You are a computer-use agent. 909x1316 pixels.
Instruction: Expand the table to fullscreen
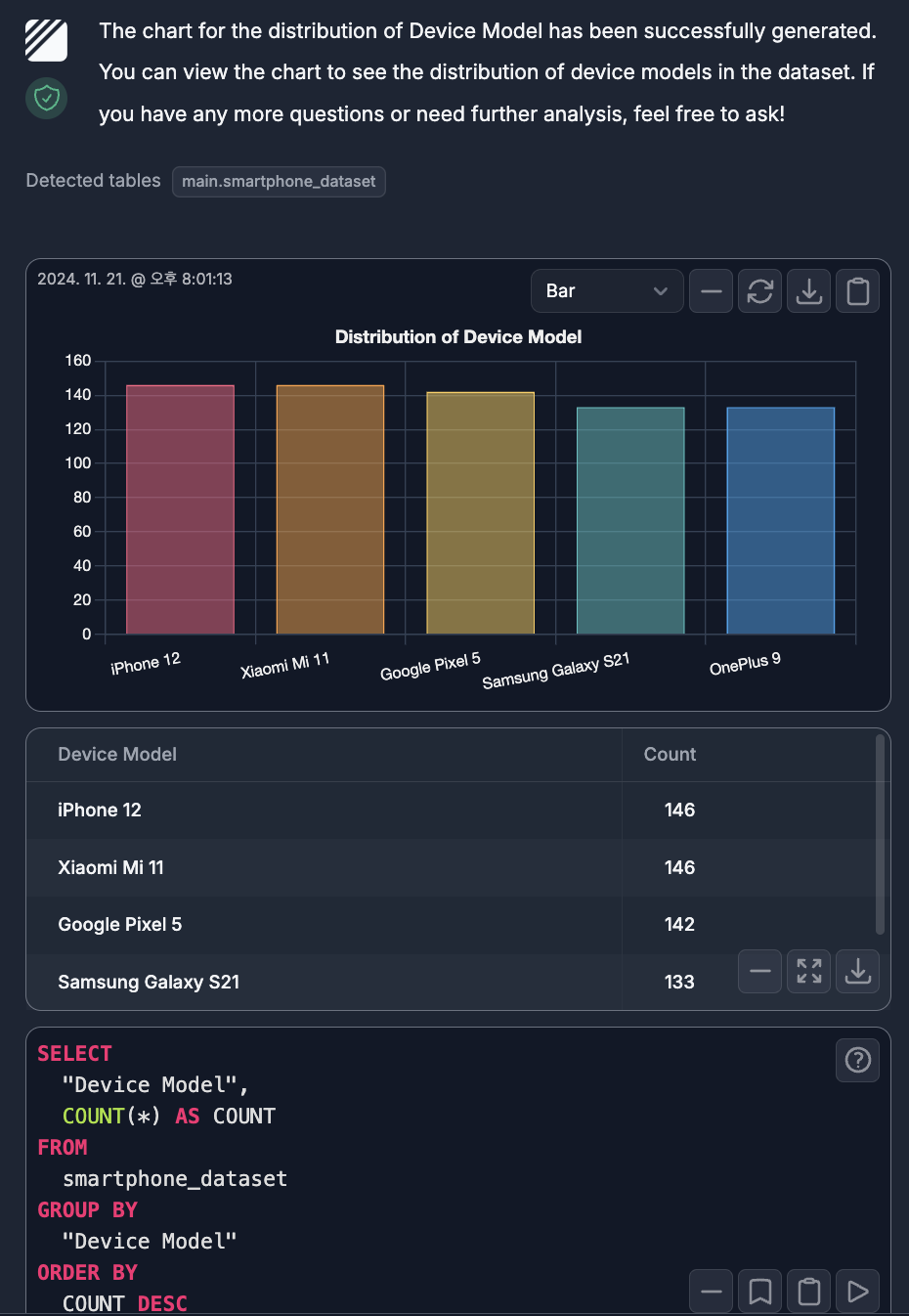(x=809, y=972)
